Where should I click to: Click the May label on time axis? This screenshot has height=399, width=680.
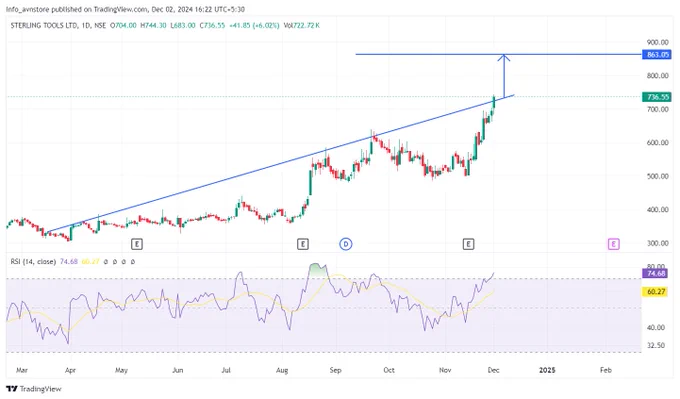point(121,370)
